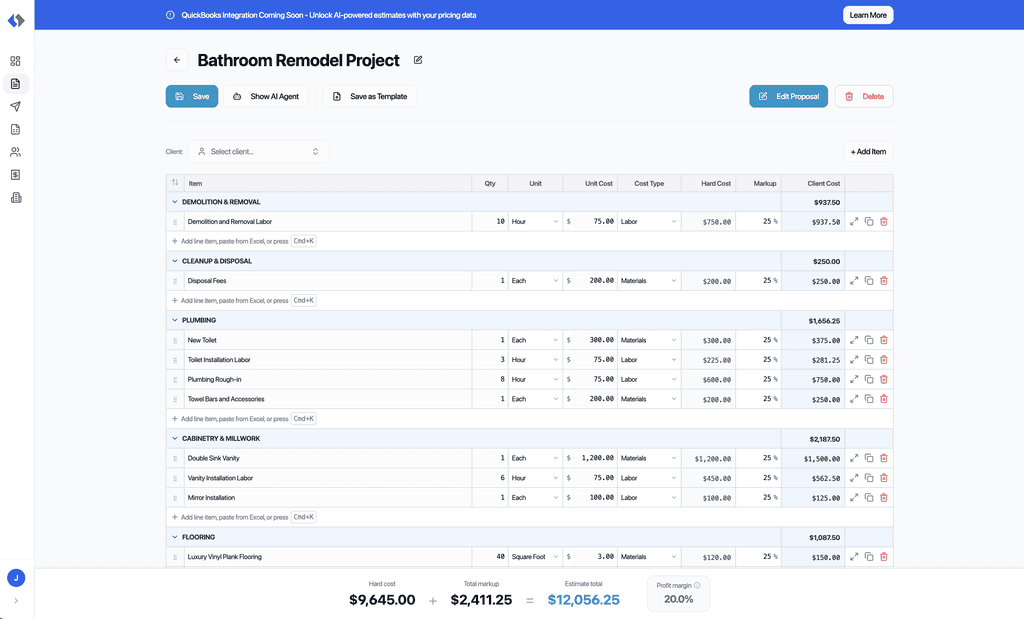Click the app logo in sidebar
The image size is (1024, 619).
(x=16, y=20)
